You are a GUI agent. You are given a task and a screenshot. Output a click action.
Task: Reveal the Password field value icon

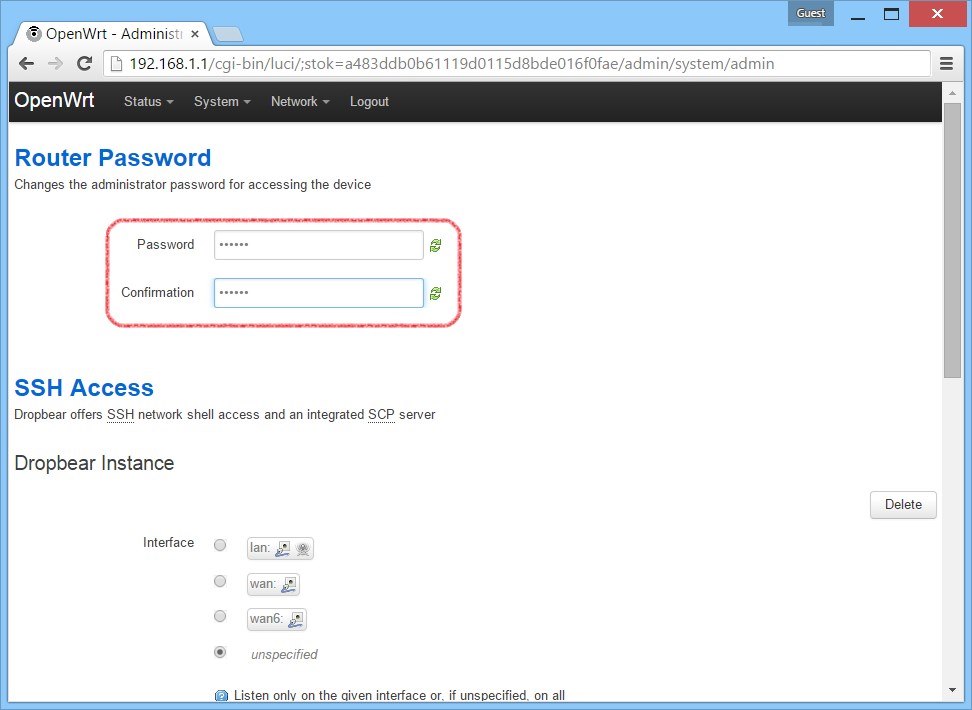pos(435,246)
